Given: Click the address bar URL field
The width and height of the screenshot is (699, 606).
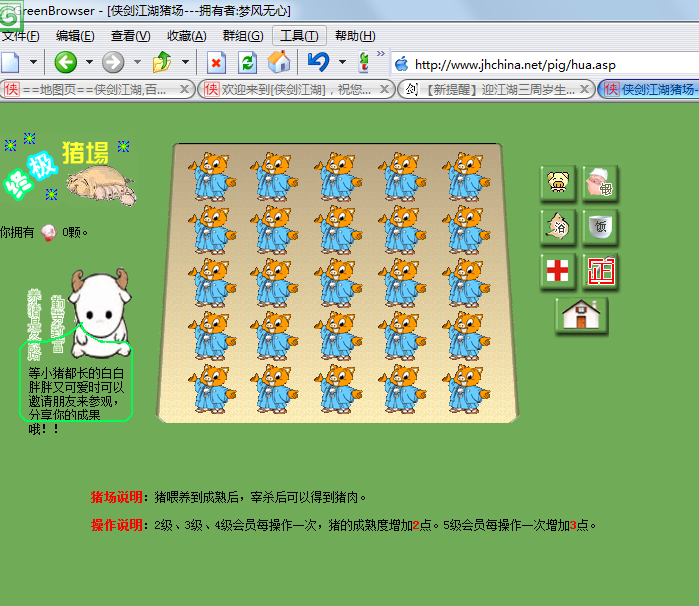Looking at the screenshot, I should tap(545, 65).
